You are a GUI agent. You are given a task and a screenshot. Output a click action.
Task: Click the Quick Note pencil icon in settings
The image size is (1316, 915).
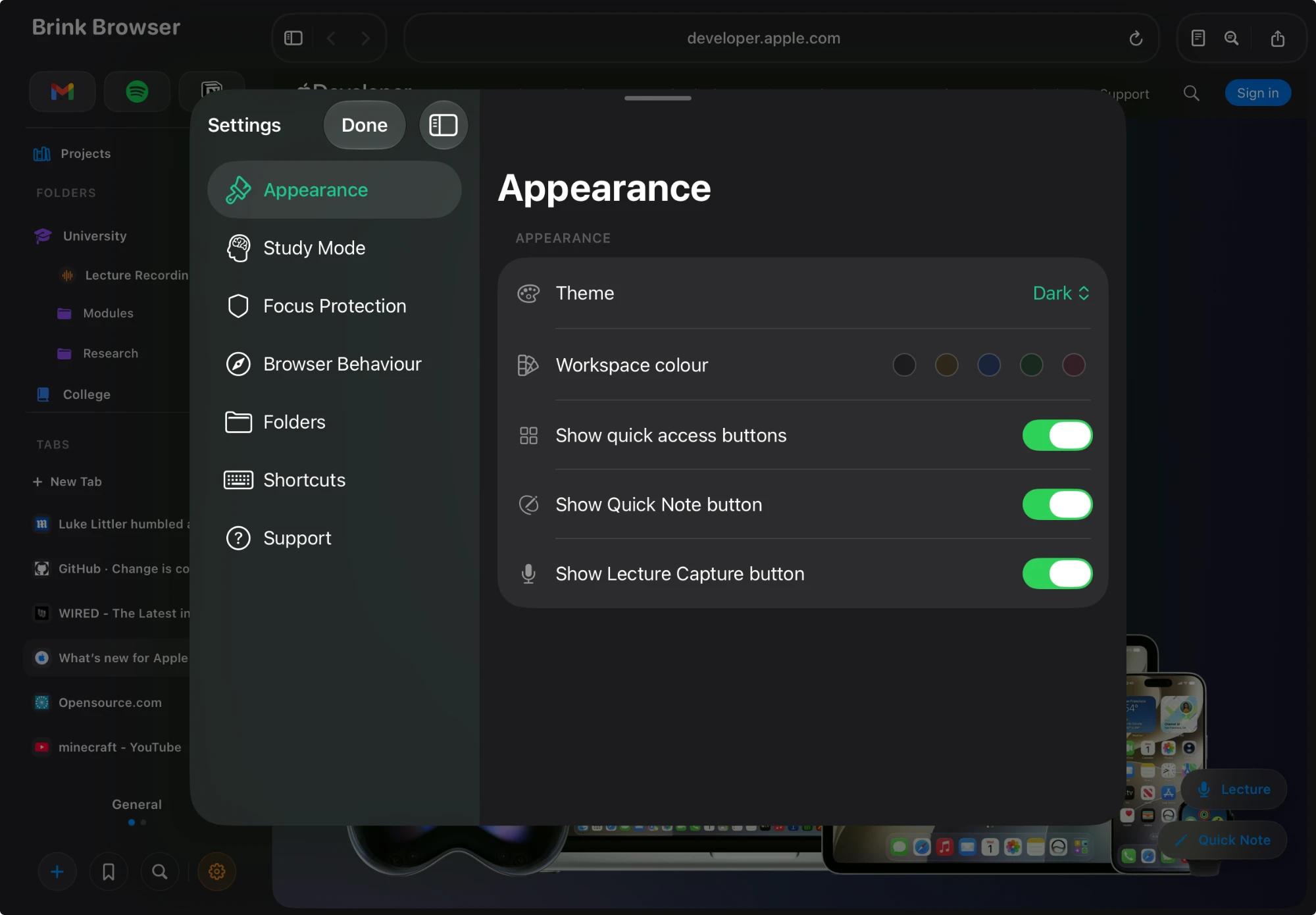pyautogui.click(x=528, y=505)
